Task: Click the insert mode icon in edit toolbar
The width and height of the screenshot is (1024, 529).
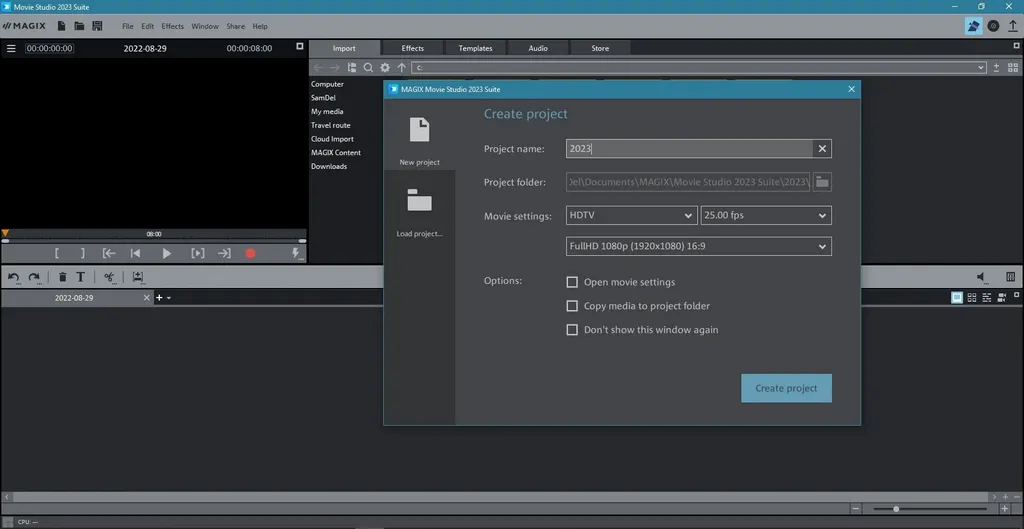Action: (138, 278)
